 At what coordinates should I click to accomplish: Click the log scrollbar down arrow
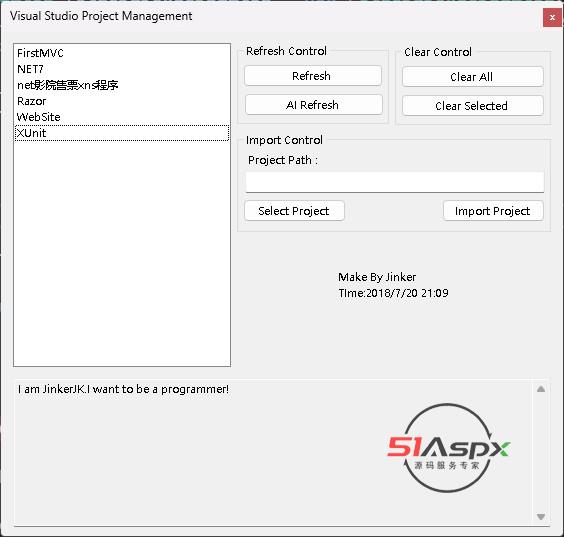coord(541,517)
